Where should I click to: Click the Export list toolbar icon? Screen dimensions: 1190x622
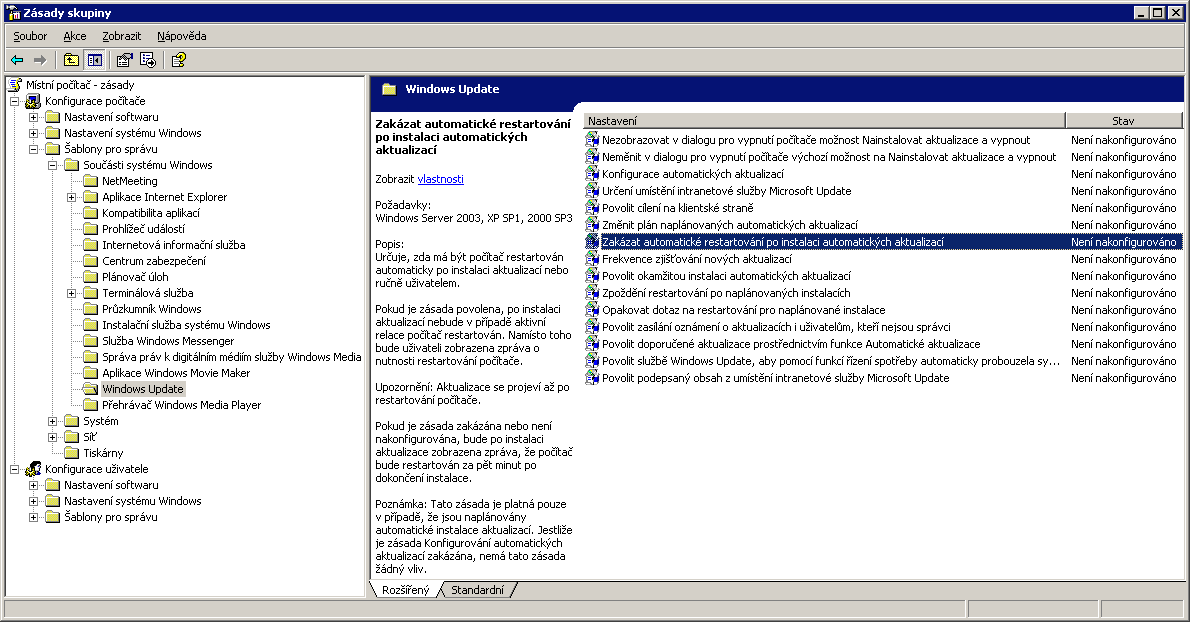148,60
